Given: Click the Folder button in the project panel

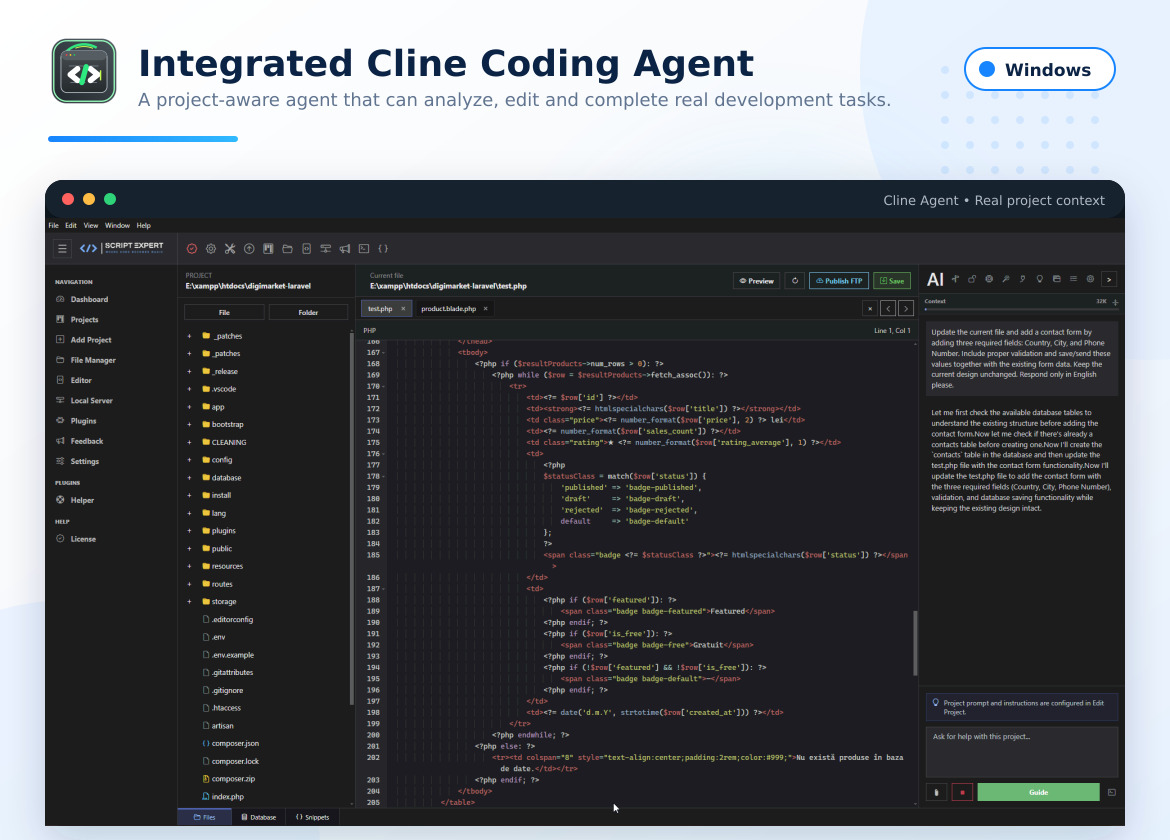Looking at the screenshot, I should point(308,313).
